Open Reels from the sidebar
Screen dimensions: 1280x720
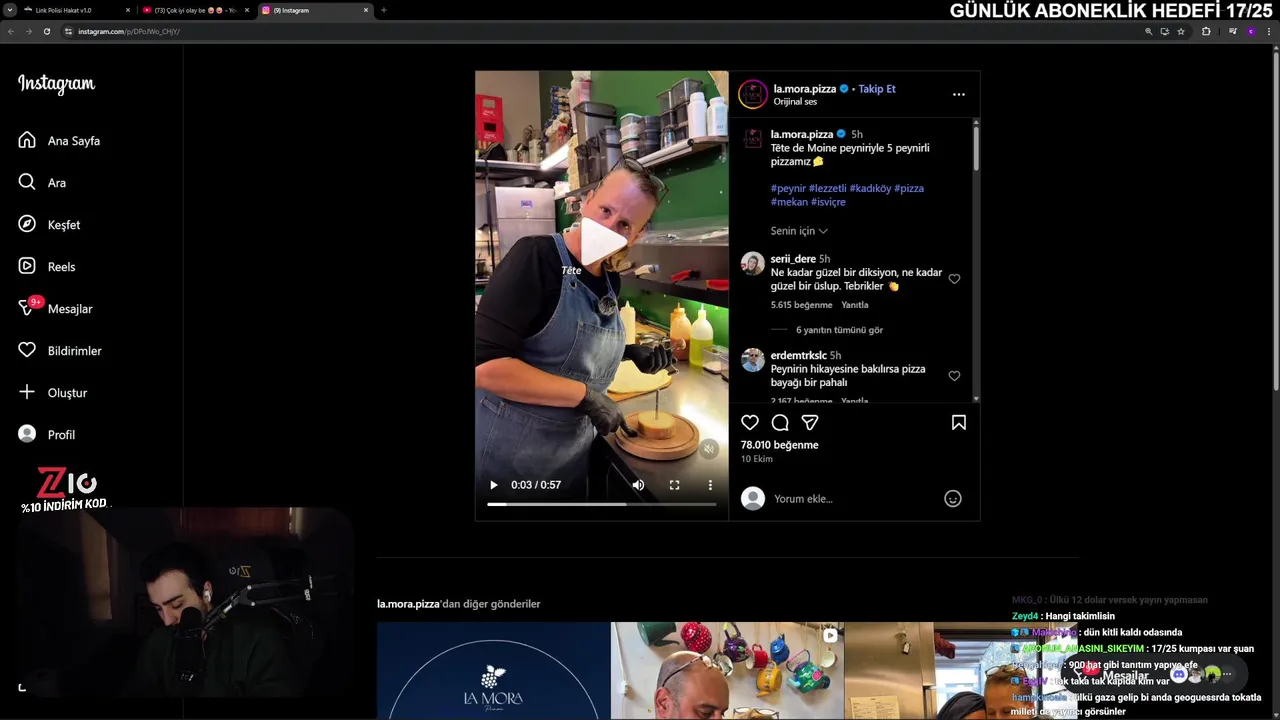pyautogui.click(x=48, y=267)
